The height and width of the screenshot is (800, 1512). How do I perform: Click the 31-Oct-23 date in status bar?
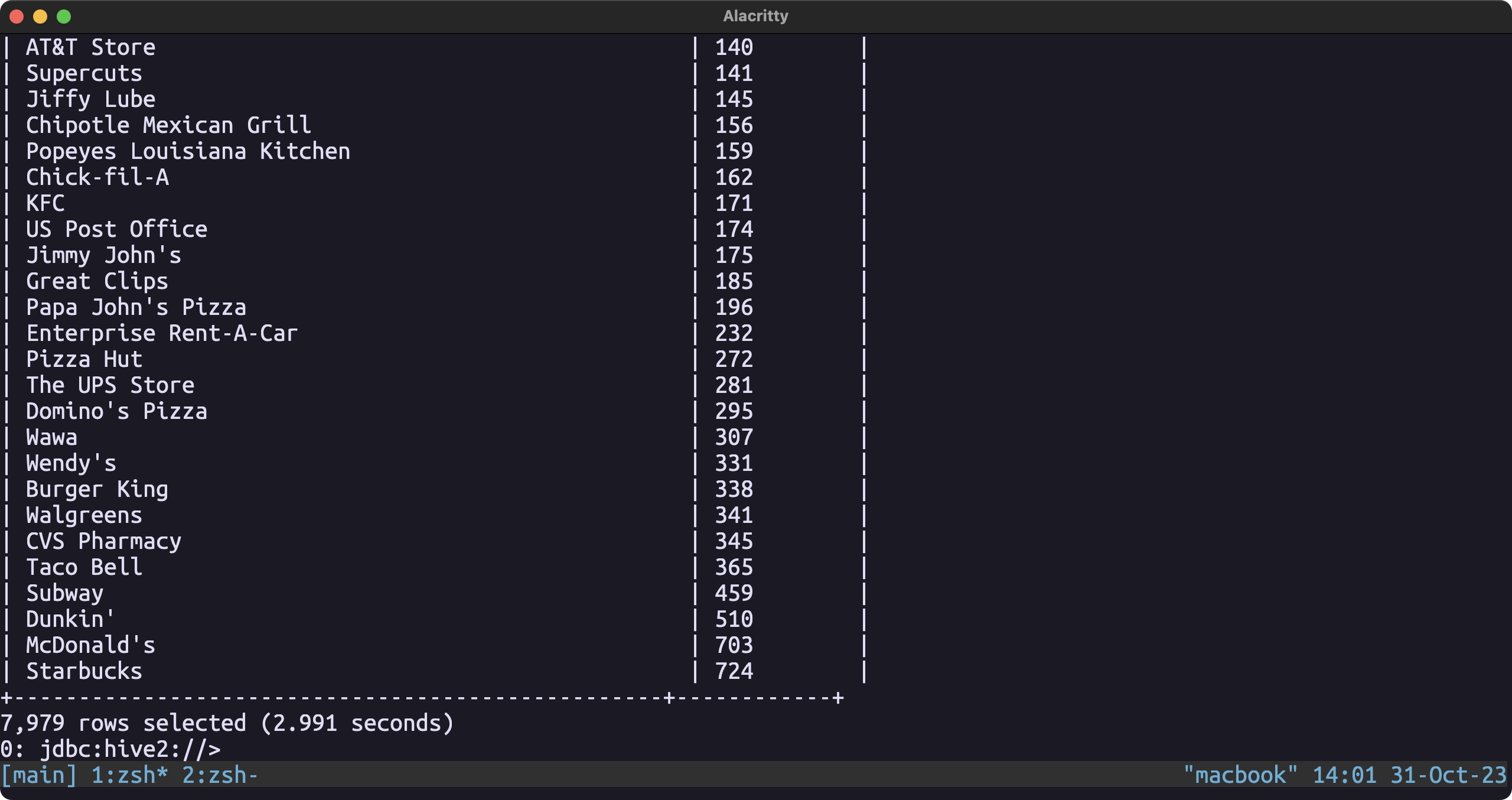point(1448,775)
